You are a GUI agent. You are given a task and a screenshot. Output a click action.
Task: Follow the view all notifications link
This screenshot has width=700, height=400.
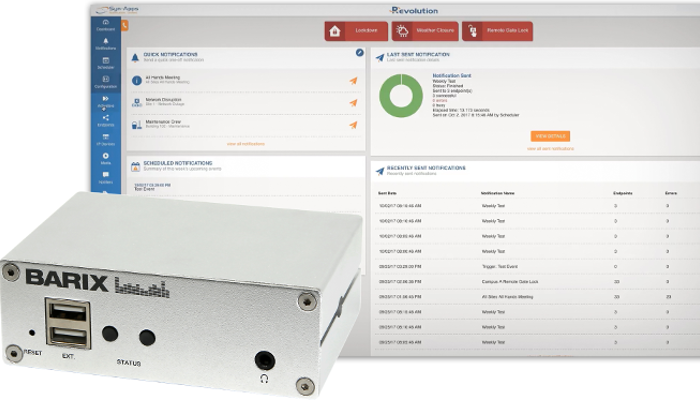246,144
